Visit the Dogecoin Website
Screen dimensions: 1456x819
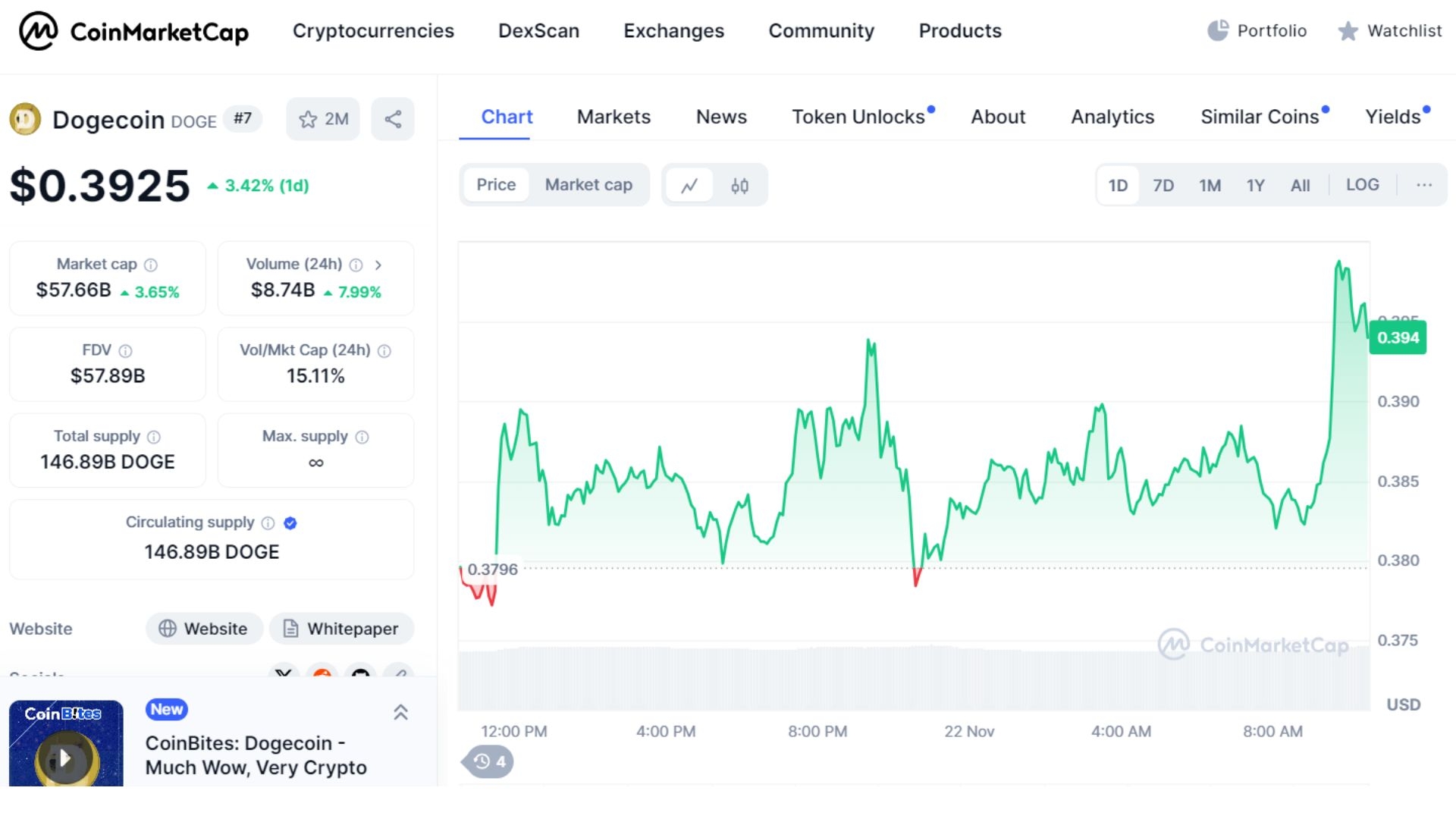point(203,629)
